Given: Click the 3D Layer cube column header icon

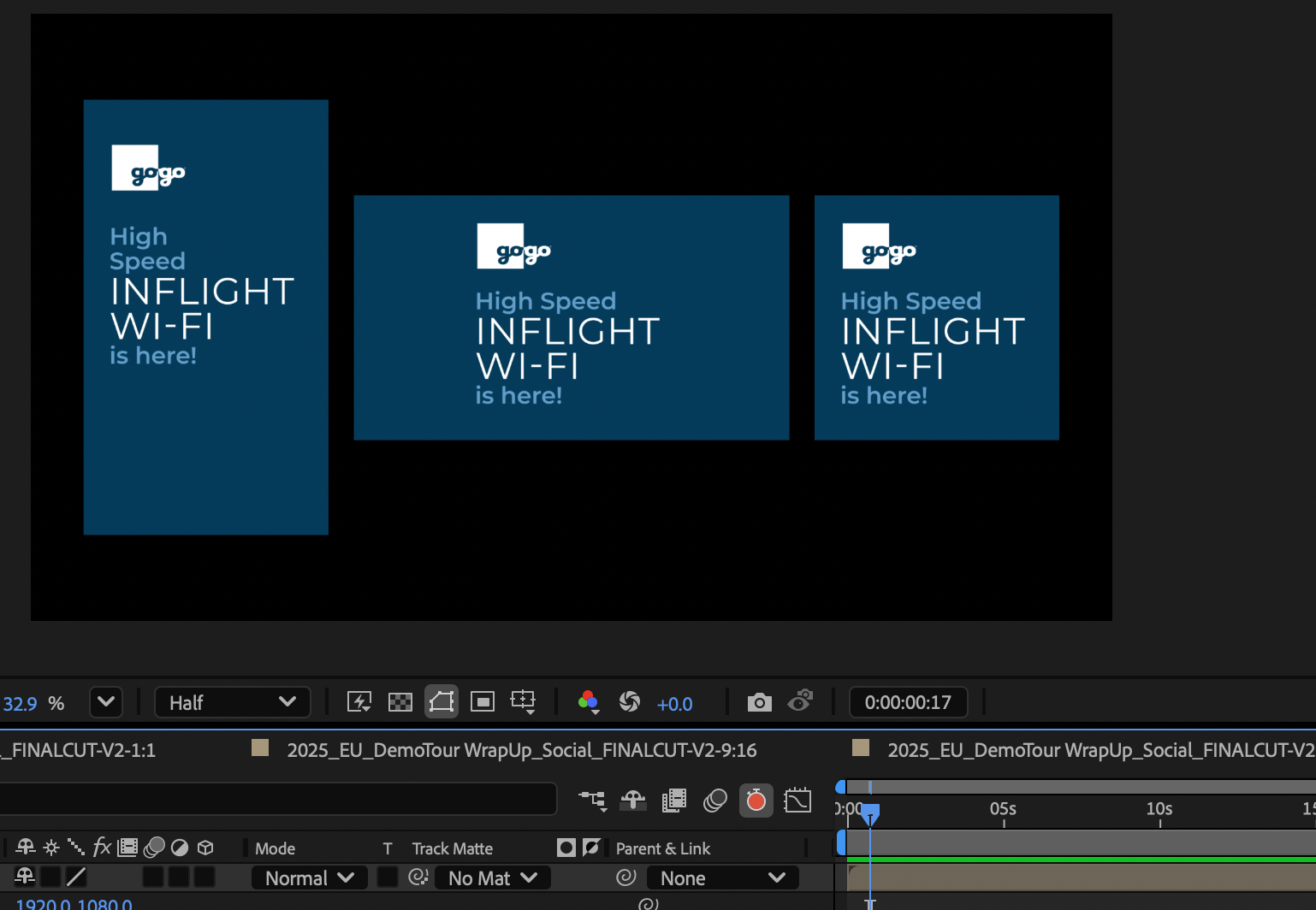Looking at the screenshot, I should [x=205, y=848].
